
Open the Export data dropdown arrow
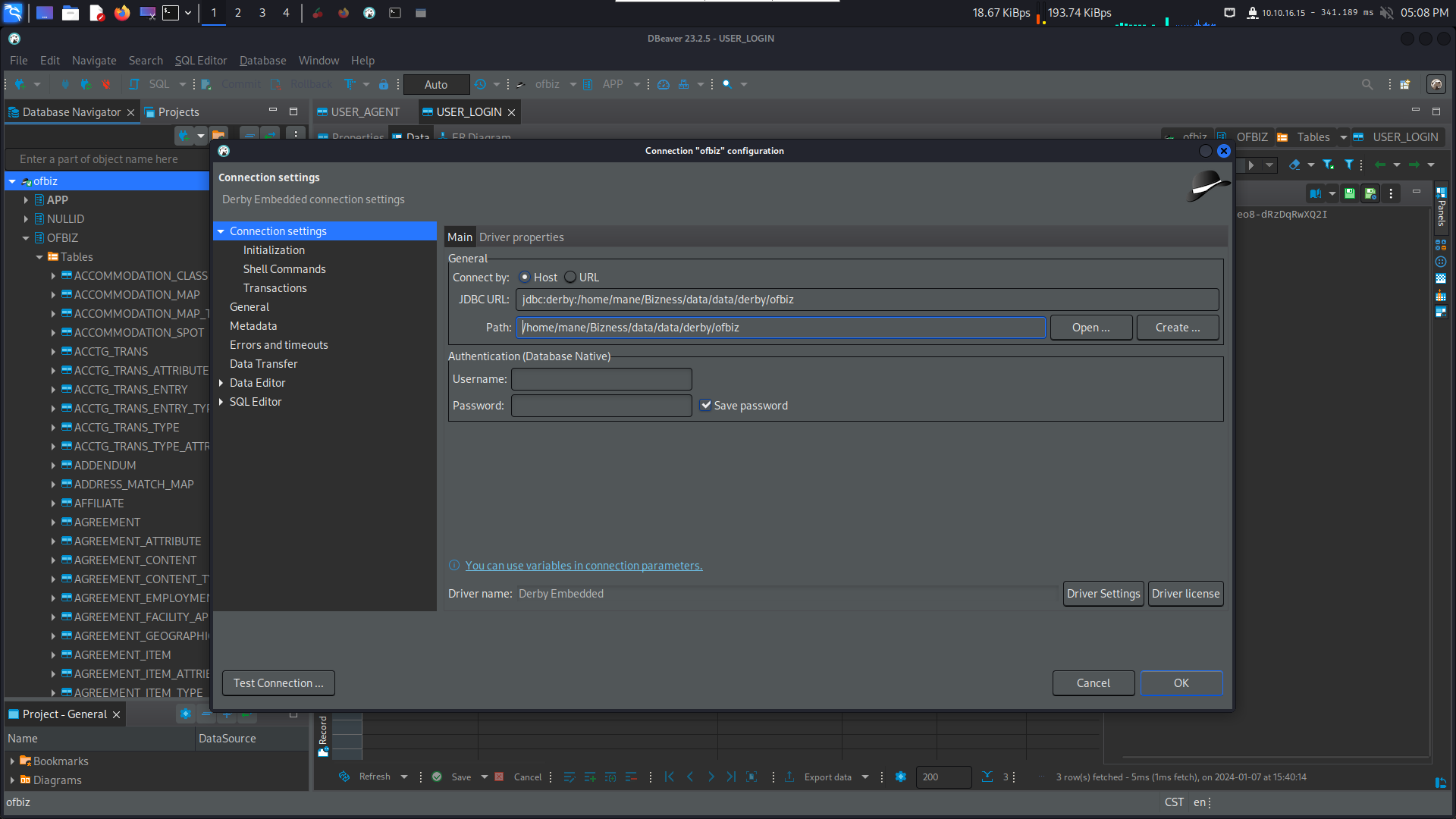coord(865,777)
